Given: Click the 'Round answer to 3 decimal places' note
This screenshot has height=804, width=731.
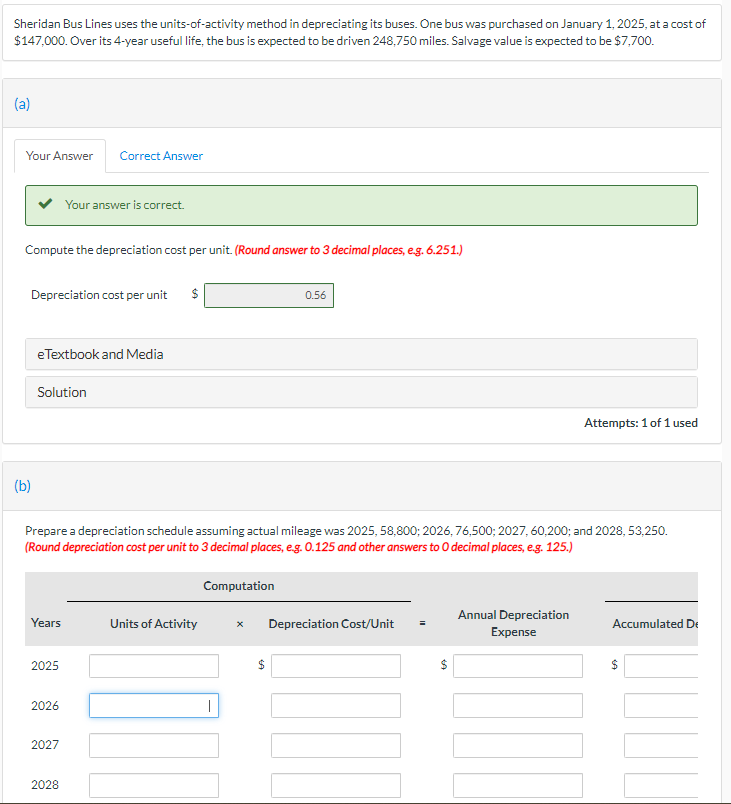Looking at the screenshot, I should [x=349, y=250].
